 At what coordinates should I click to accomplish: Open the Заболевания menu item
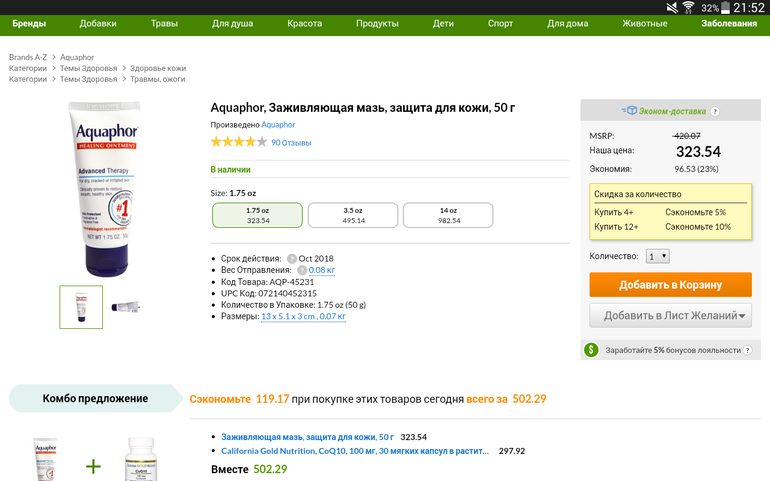click(728, 23)
